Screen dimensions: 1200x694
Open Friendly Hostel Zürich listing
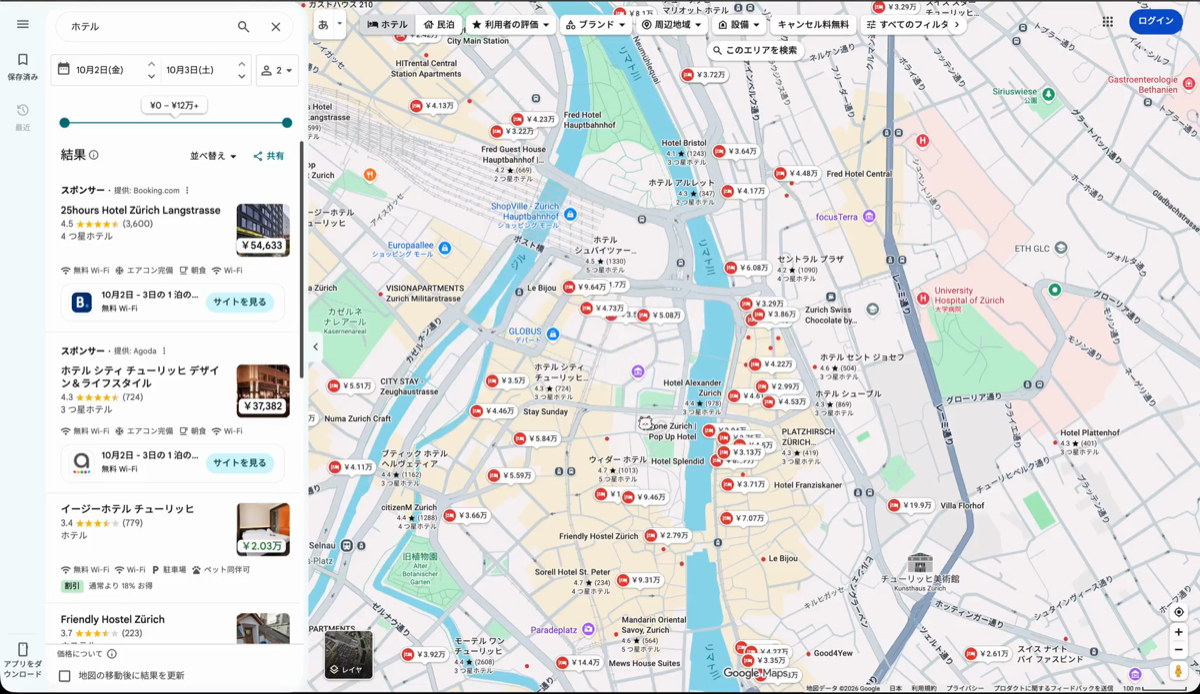[112, 619]
